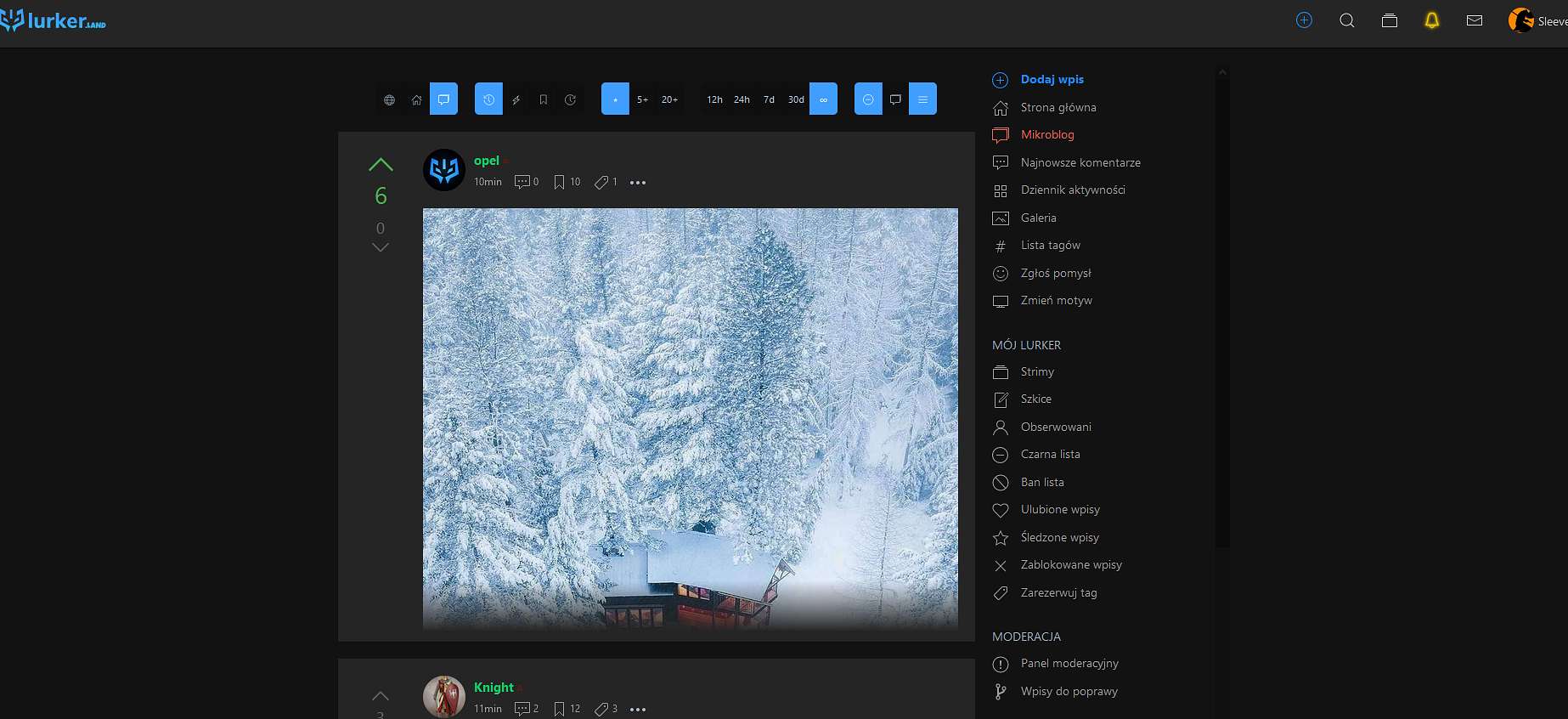Limit entries to last 12h
1568x719 pixels.
coord(714,99)
